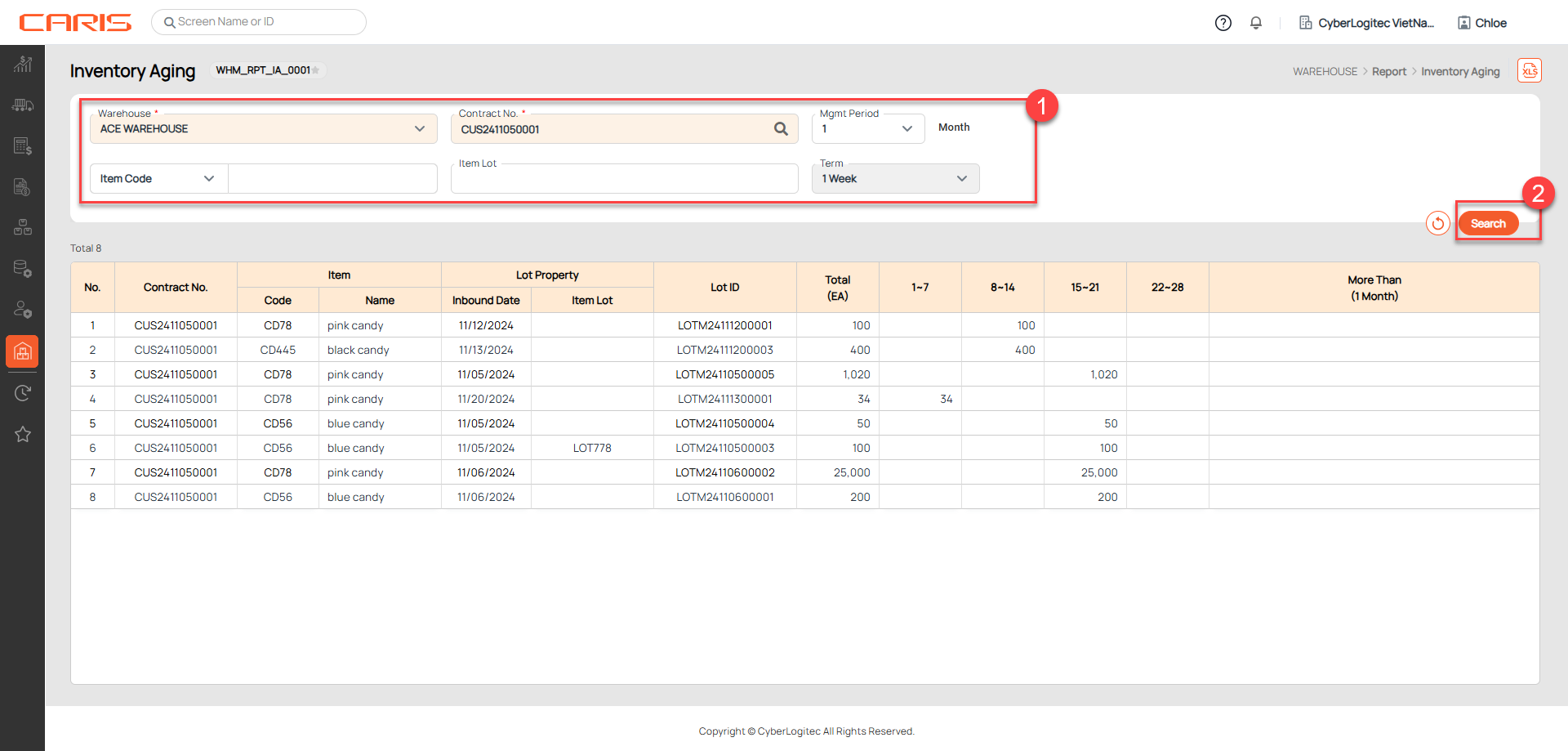Select Lot ID LOTM24110600001 cell
This screenshot has height=751, width=1568.
tap(725, 497)
